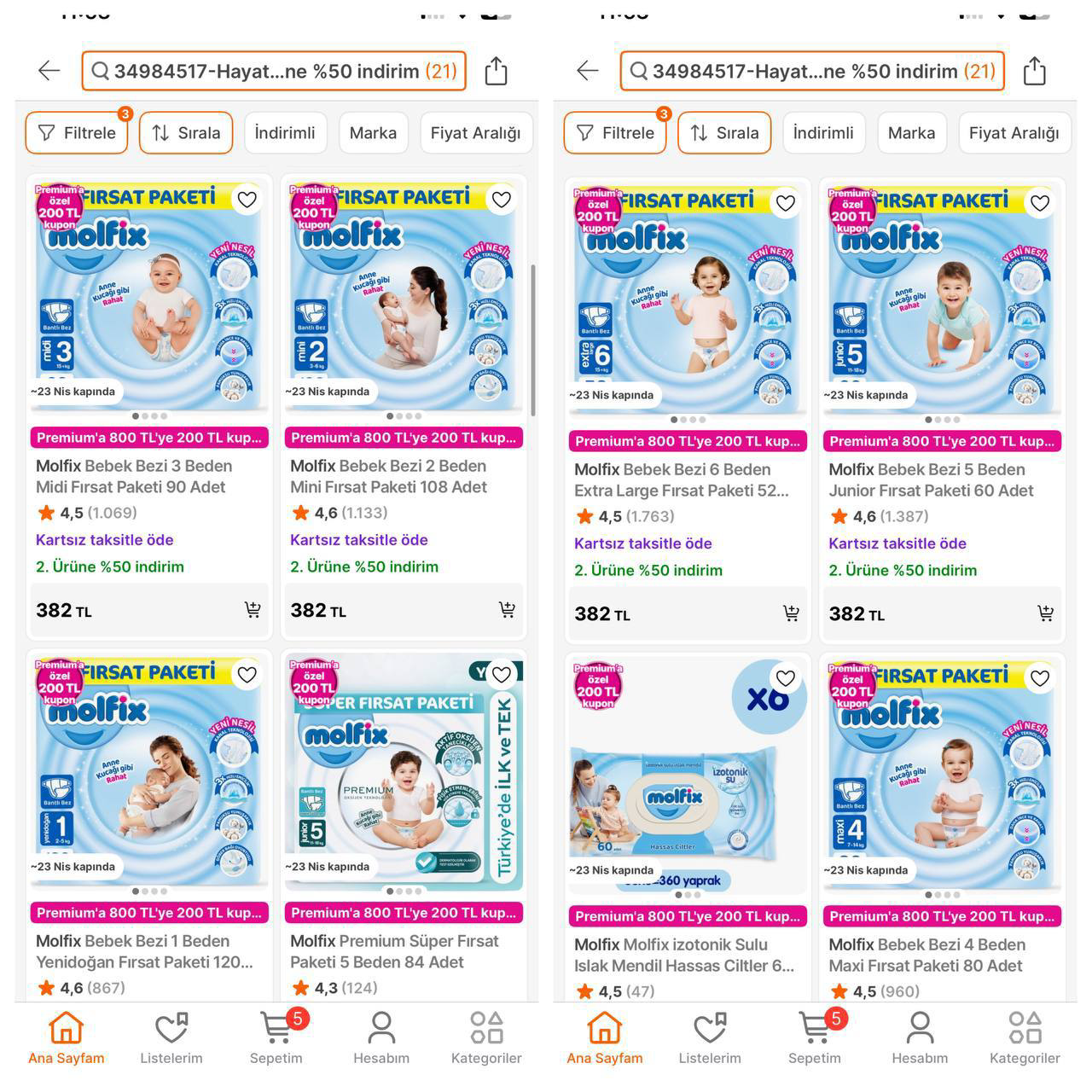This screenshot has height=1092, width=1092.
Task: Open the Filtrele button in right screen
Action: pyautogui.click(x=615, y=133)
